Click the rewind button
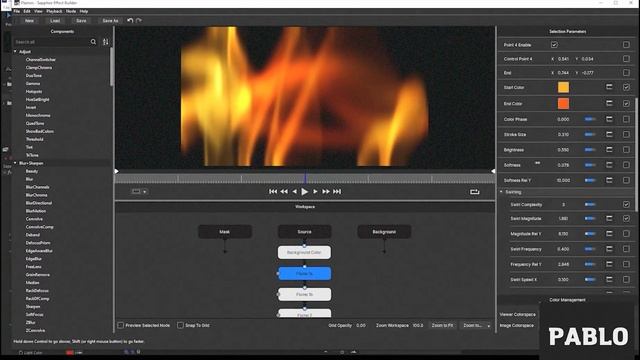 click(284, 191)
